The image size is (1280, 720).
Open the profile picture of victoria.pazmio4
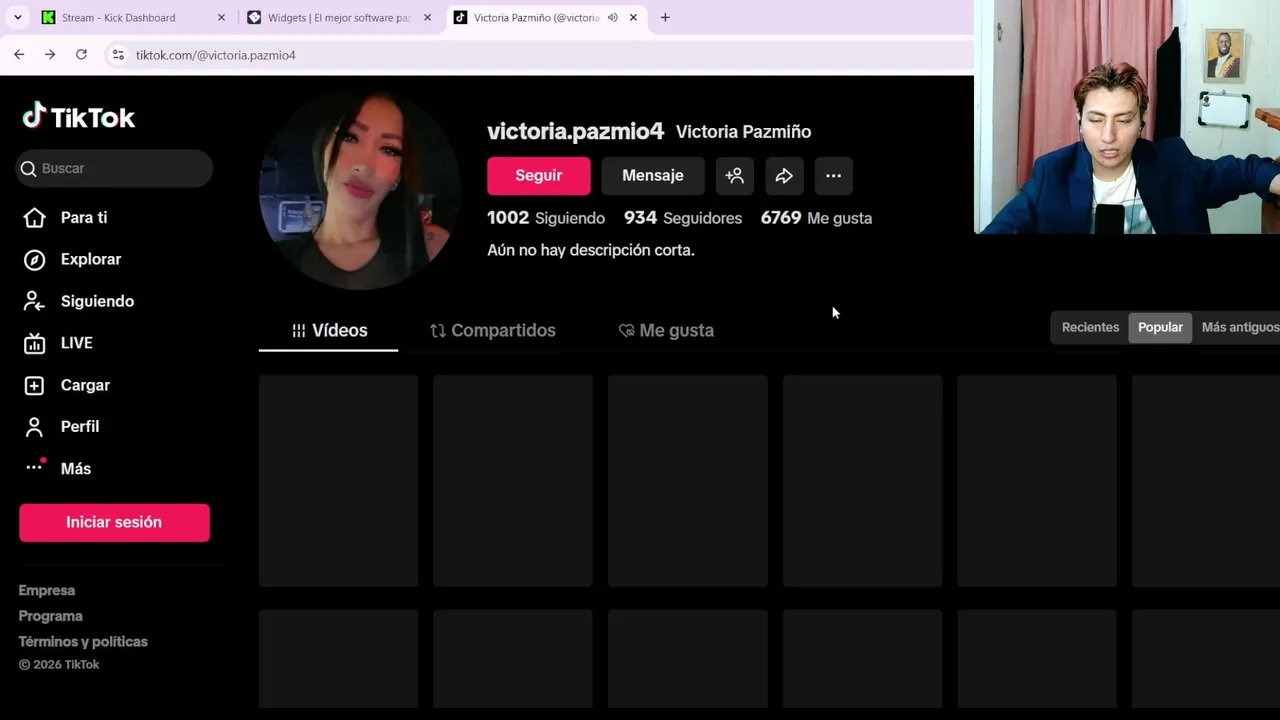(x=359, y=190)
